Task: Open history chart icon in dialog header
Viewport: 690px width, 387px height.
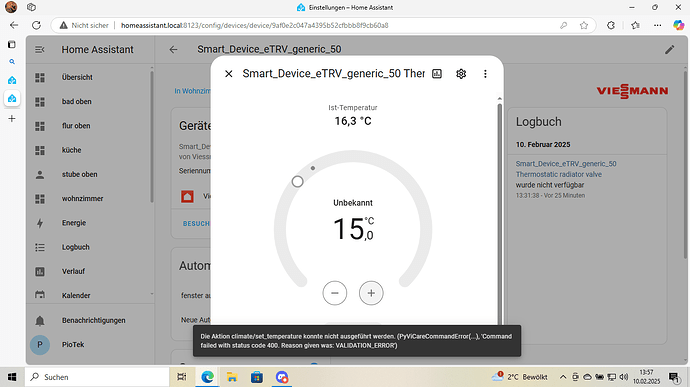Action: 437,74
